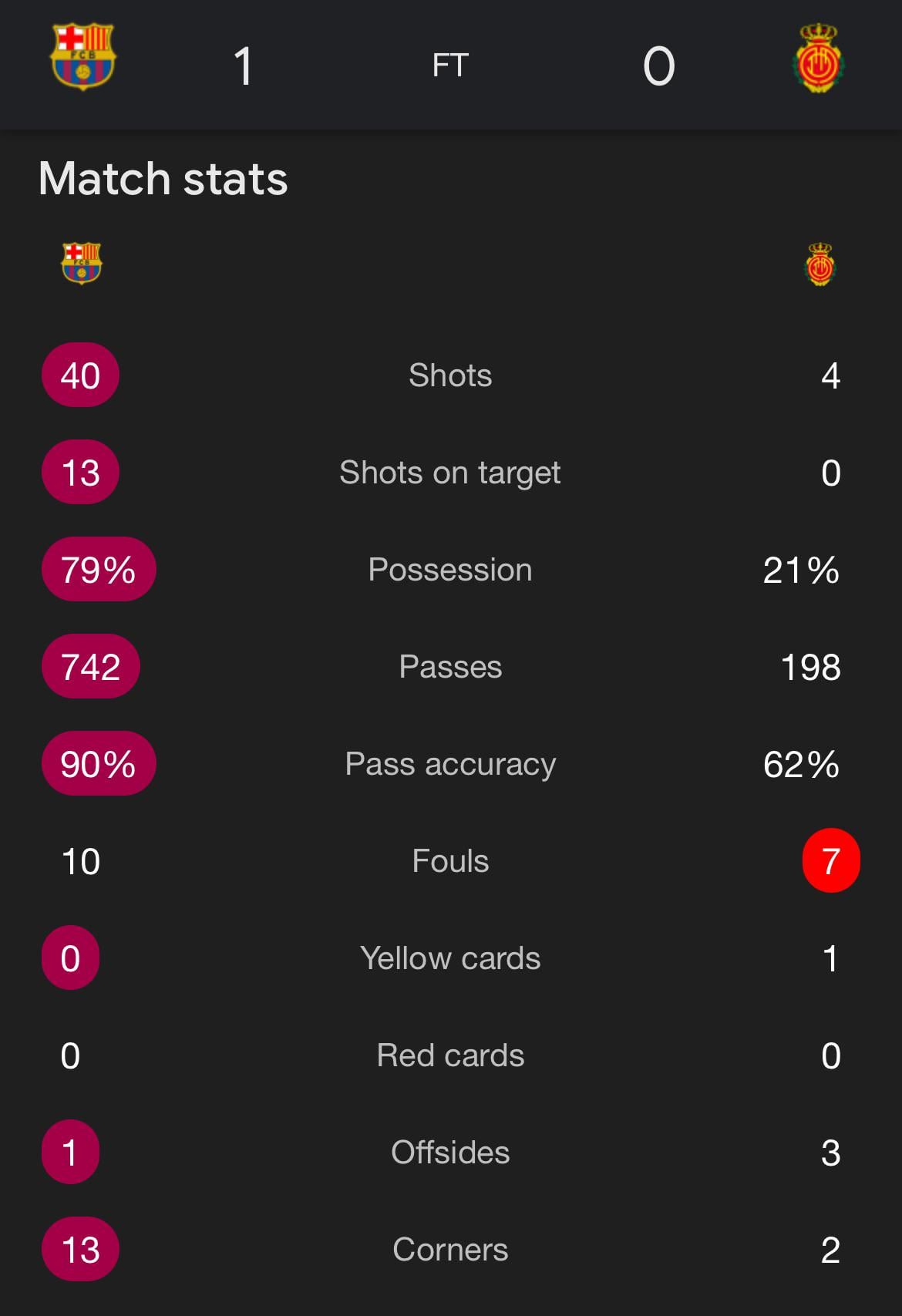Click the Barcelona badge above the stats column
Viewport: 902px width, 1316px height.
click(x=80, y=262)
